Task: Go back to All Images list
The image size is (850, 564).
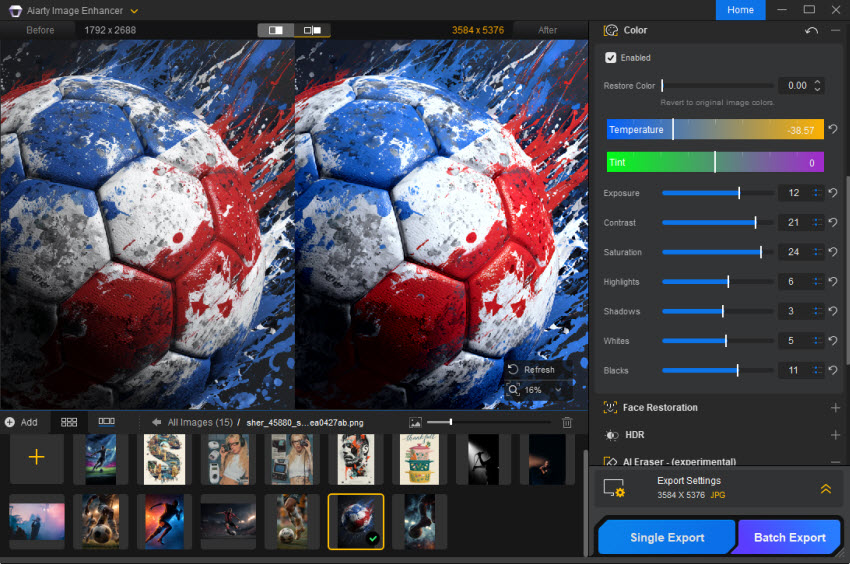Action: (157, 422)
